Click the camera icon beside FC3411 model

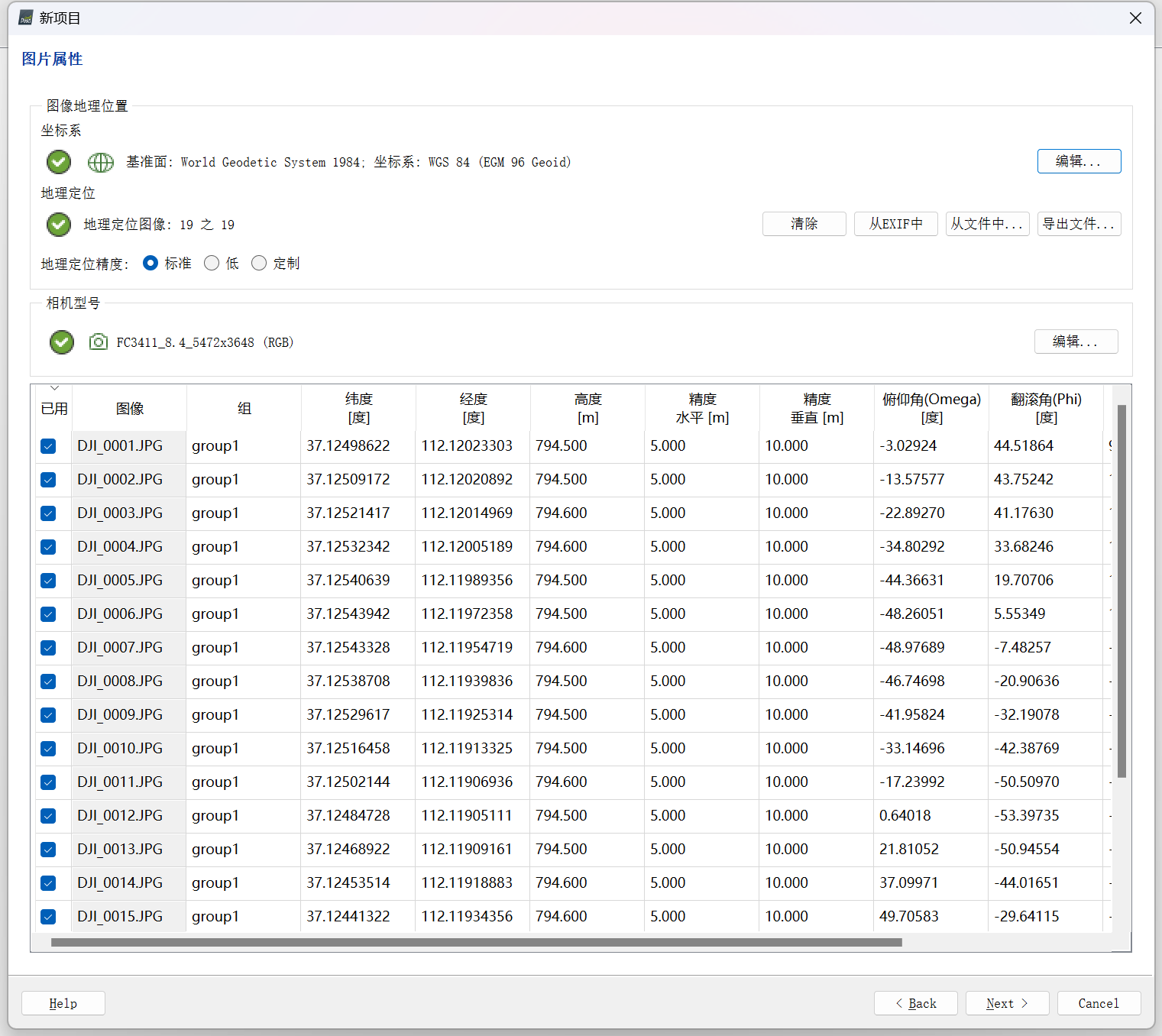click(x=99, y=342)
